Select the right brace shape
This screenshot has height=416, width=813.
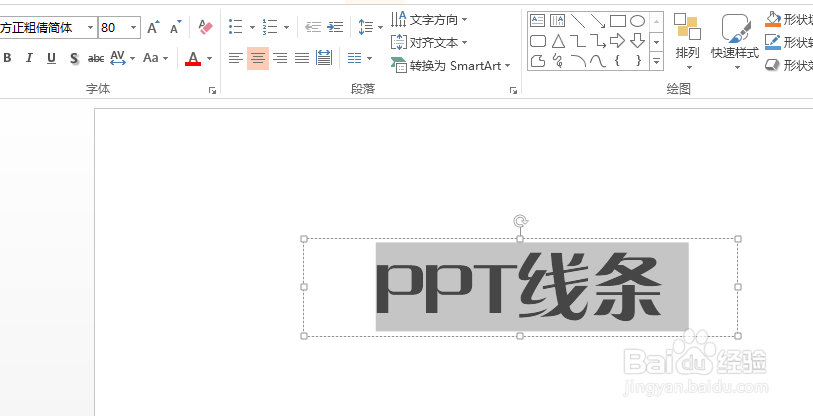(x=638, y=61)
